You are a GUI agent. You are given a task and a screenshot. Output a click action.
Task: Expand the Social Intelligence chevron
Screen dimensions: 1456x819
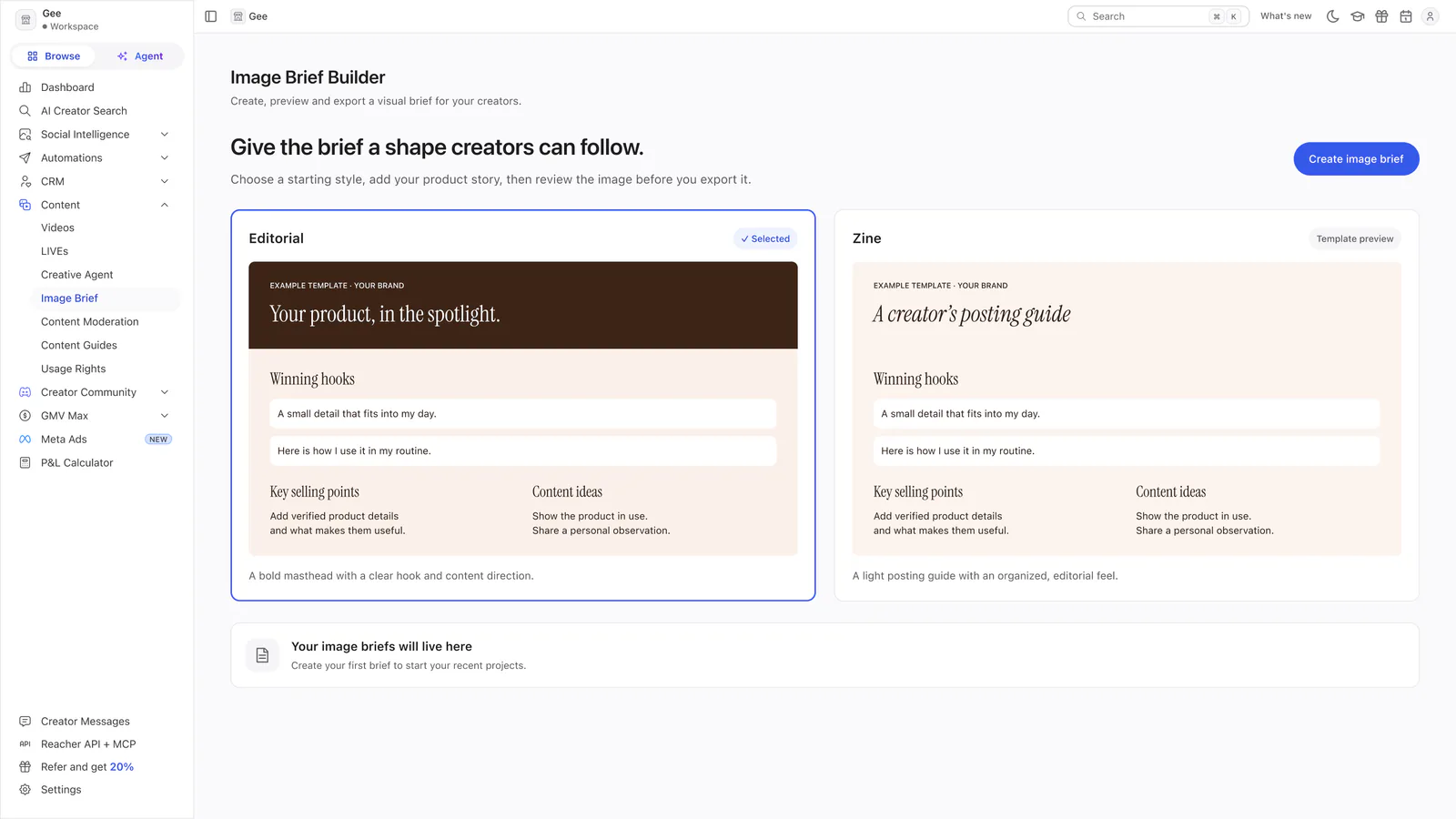[x=165, y=135]
